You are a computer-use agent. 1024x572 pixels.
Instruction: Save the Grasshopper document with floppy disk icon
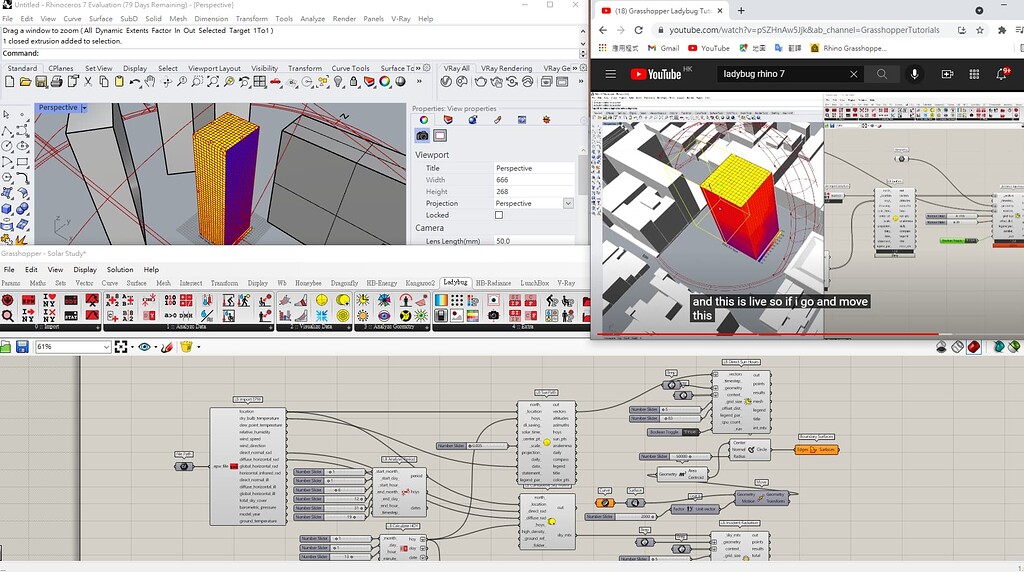pyautogui.click(x=21, y=347)
